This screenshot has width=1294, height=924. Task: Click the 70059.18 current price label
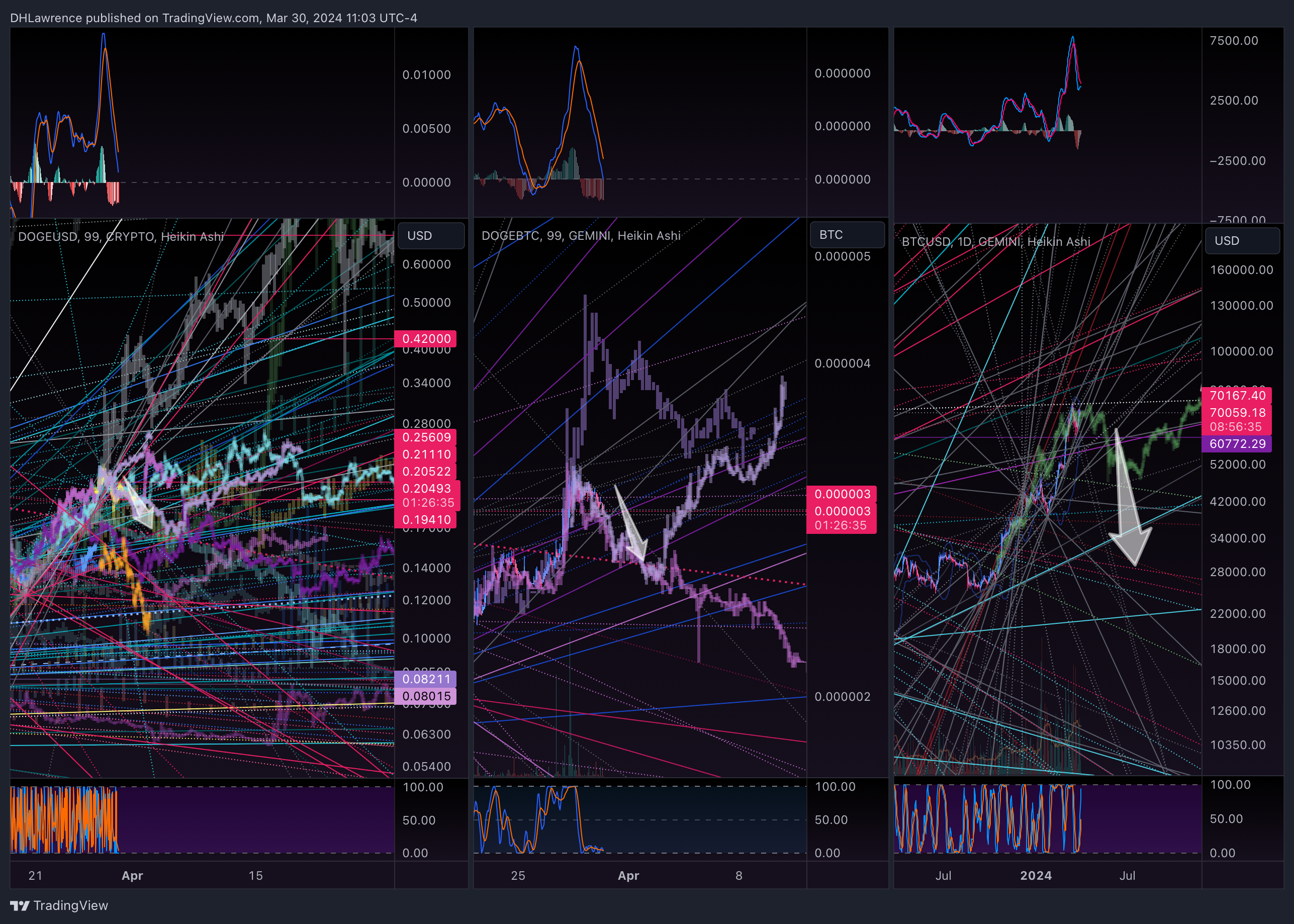[1237, 413]
